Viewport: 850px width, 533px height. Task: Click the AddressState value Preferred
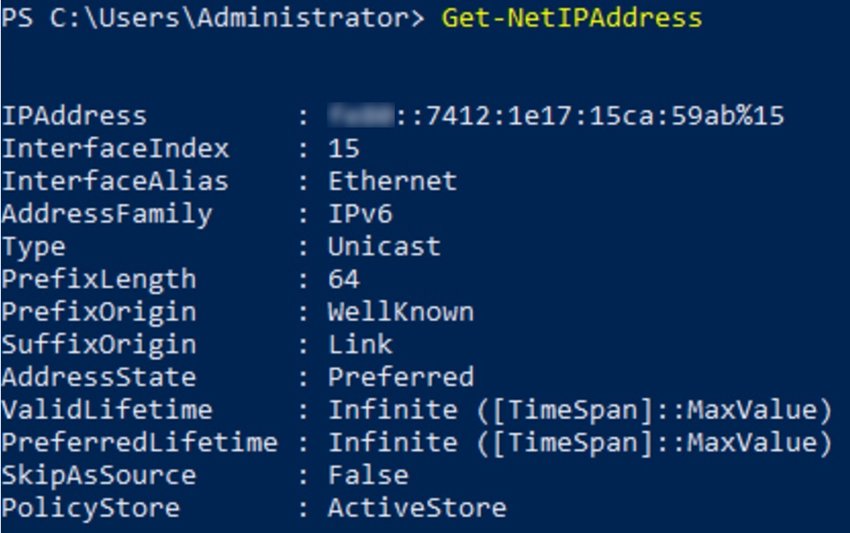tap(400, 377)
